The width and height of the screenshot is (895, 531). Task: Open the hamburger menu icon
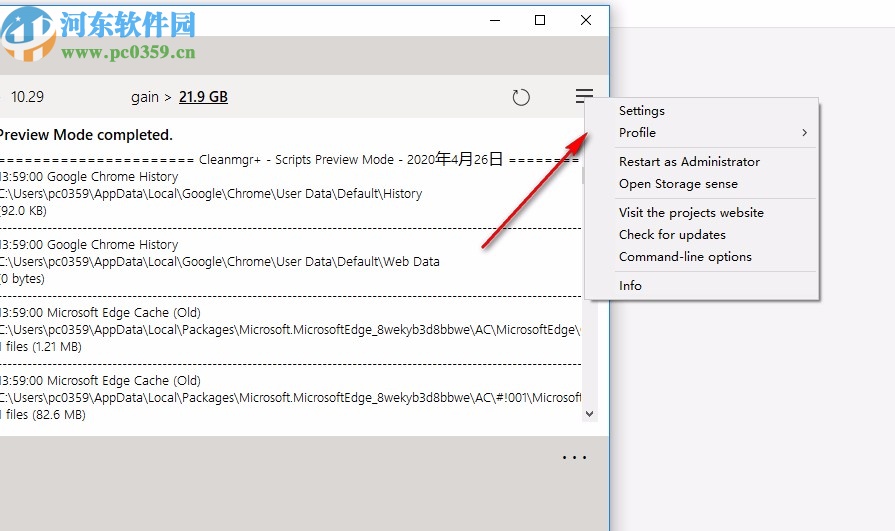[x=584, y=96]
